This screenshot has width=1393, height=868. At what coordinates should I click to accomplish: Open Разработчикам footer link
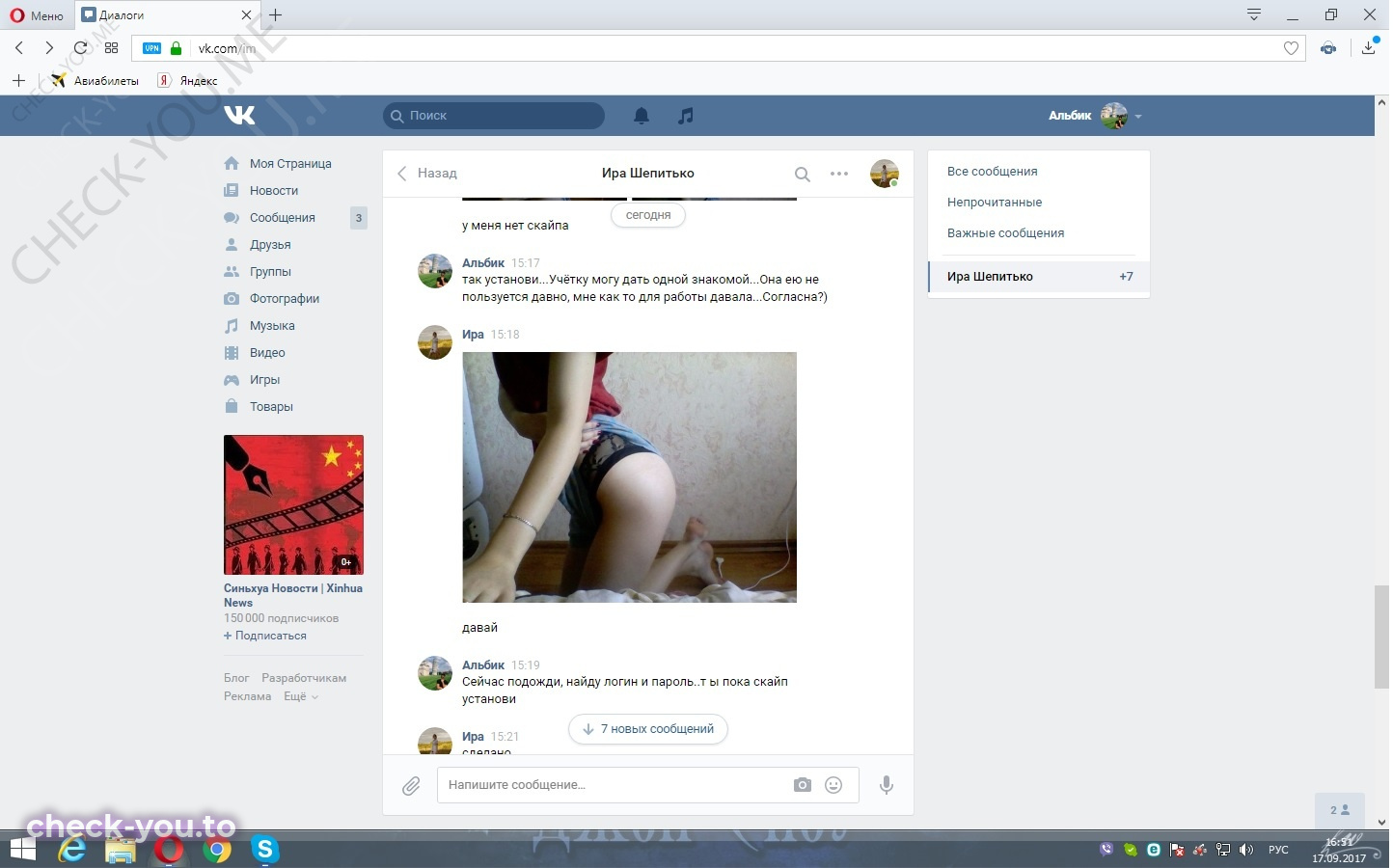304,678
